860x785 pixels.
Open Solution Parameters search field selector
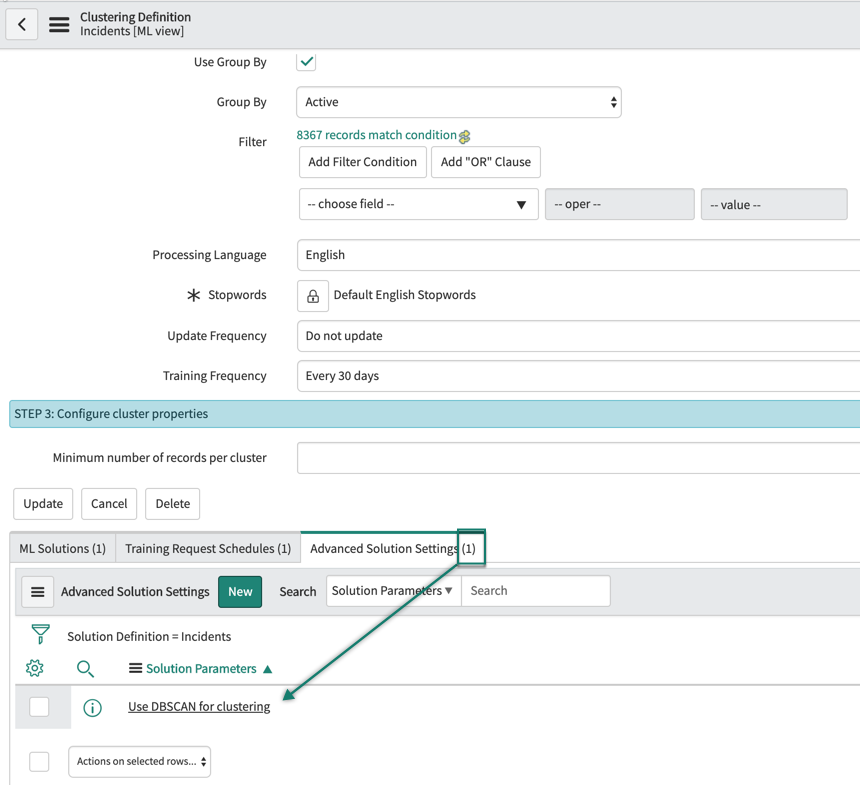(393, 591)
